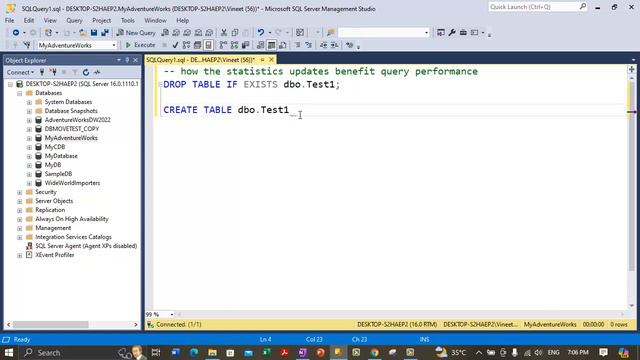Expand the Security folder node

point(20,192)
